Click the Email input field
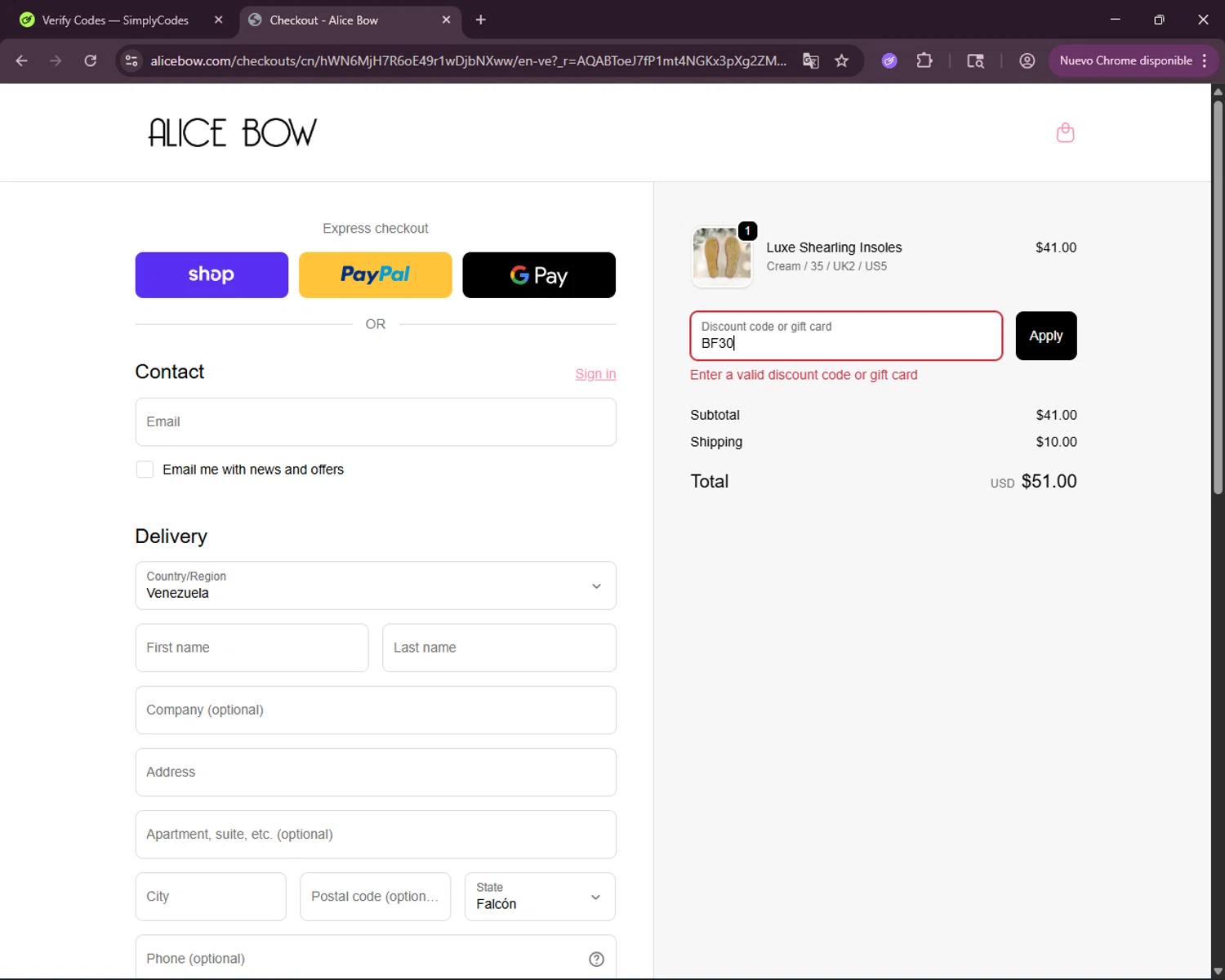 pyautogui.click(x=376, y=422)
